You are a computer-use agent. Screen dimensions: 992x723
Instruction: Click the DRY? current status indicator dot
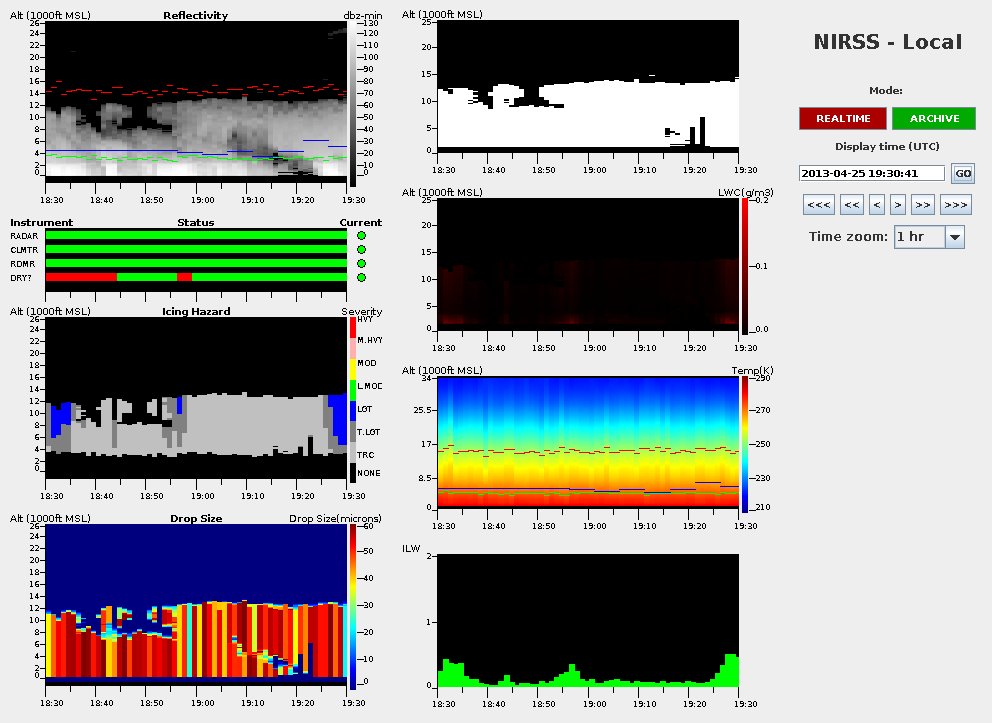coord(361,277)
